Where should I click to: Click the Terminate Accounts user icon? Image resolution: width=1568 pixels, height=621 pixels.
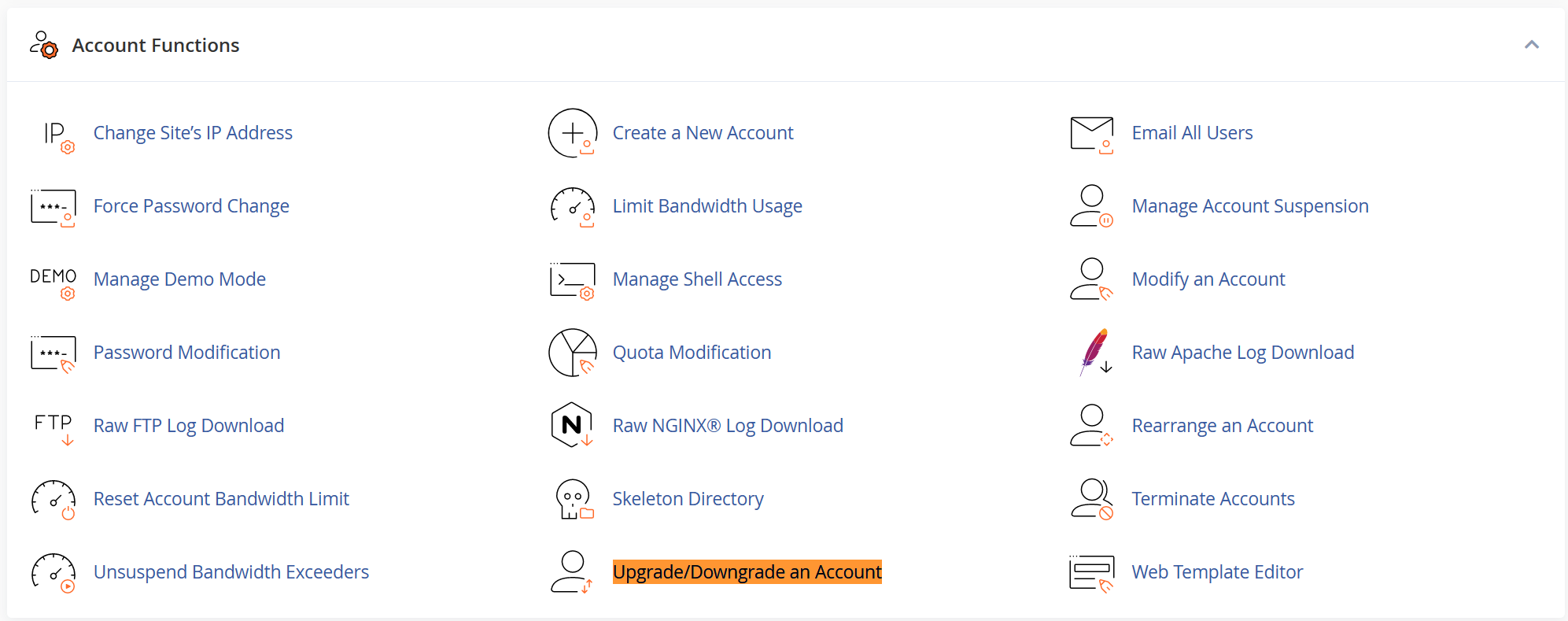pos(1091,499)
